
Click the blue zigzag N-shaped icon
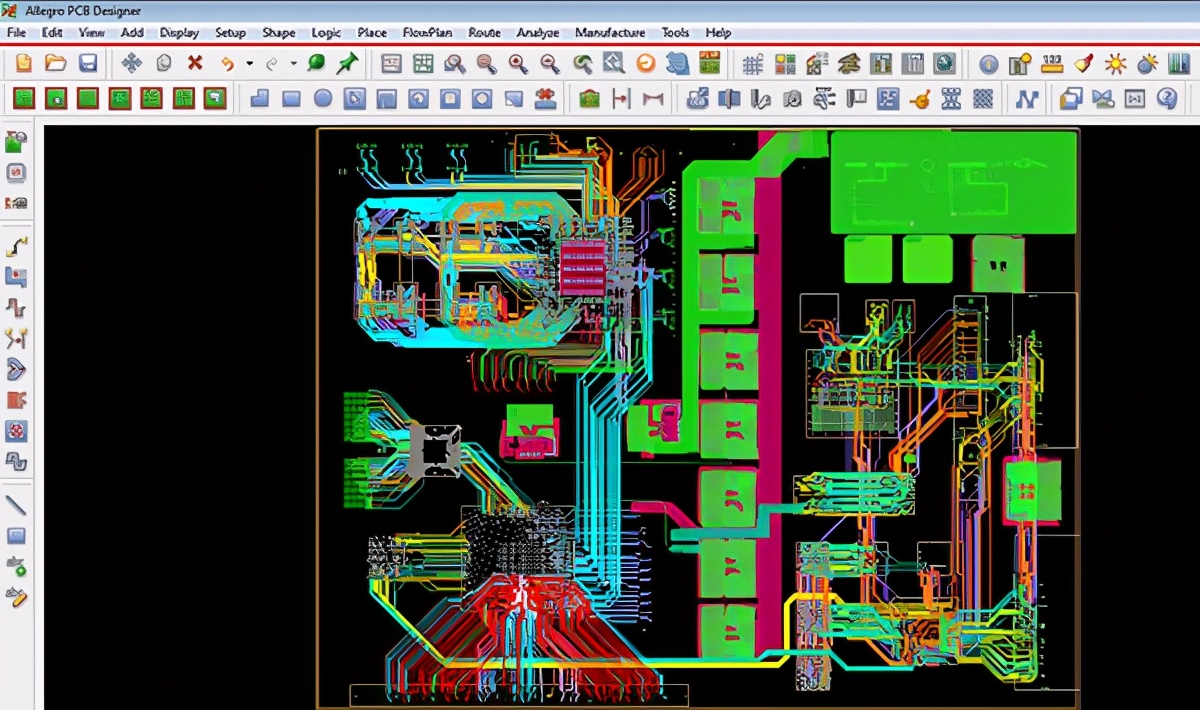point(1027,98)
